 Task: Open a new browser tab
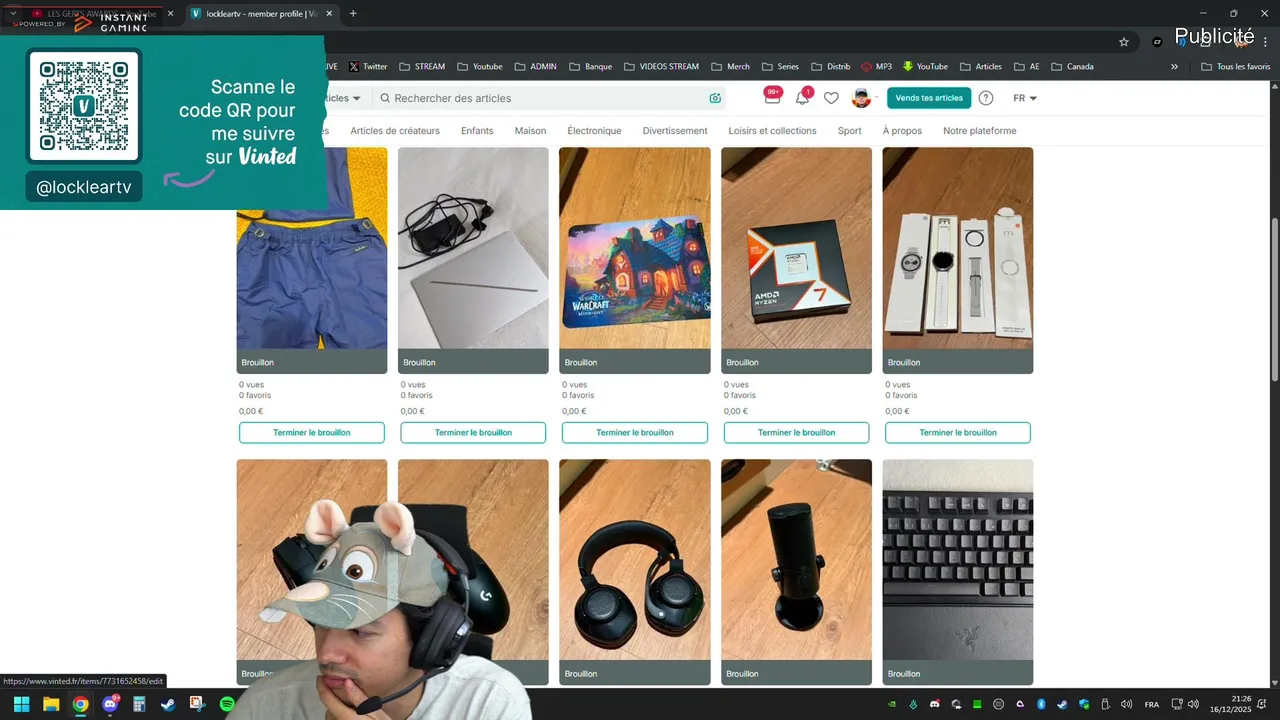pos(353,14)
